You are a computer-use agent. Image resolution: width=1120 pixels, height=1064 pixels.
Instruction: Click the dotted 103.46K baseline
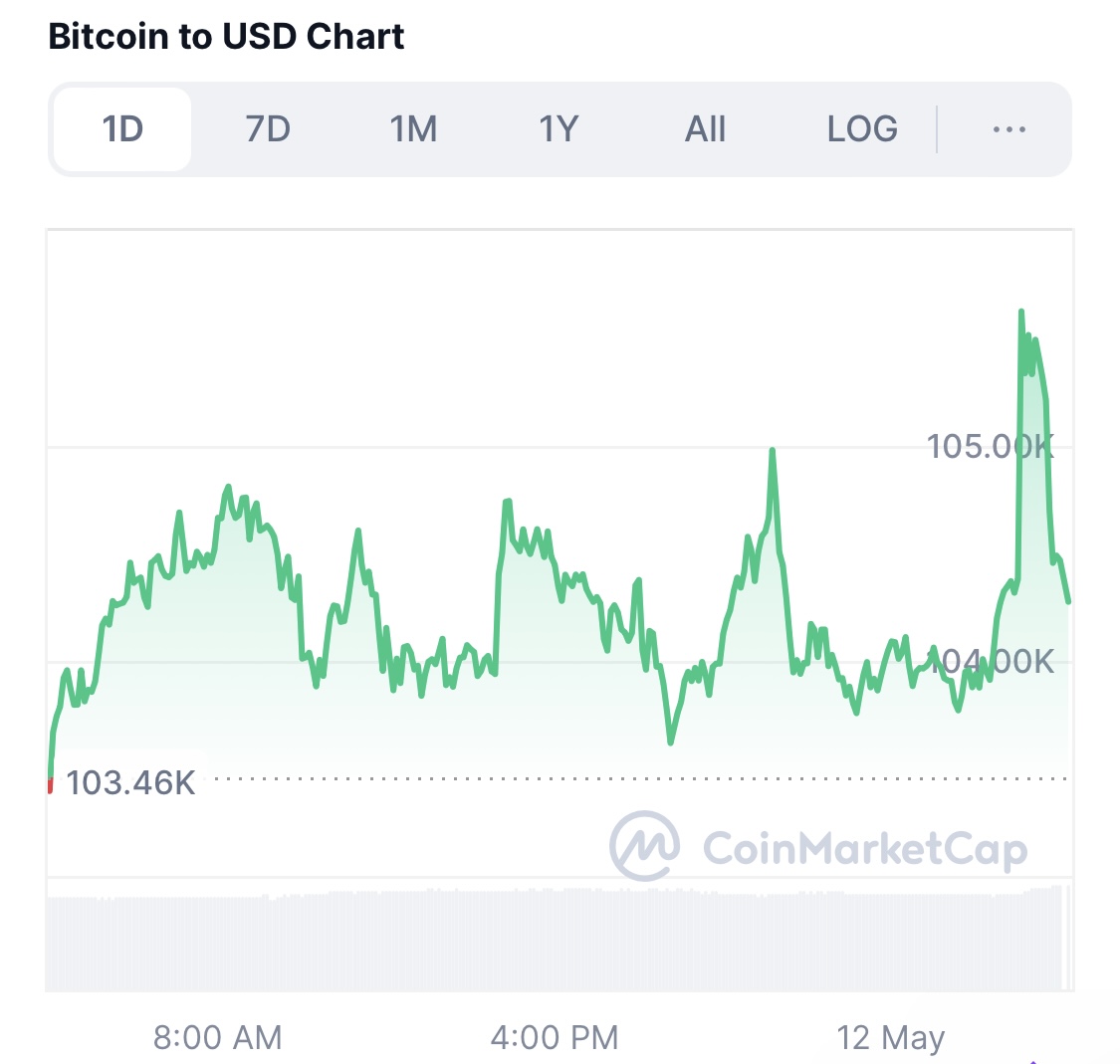[640, 778]
